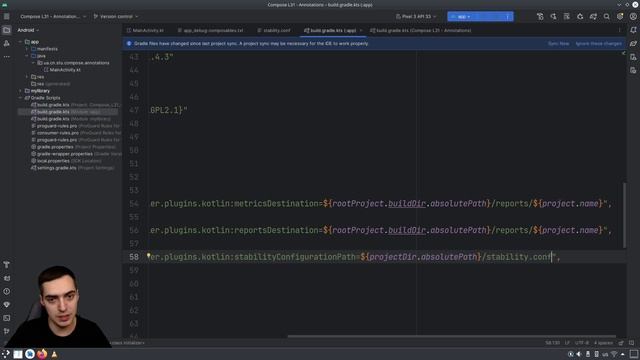The image size is (640, 360).
Task: Click the intention lightbulb on line 58
Action: 149,256
